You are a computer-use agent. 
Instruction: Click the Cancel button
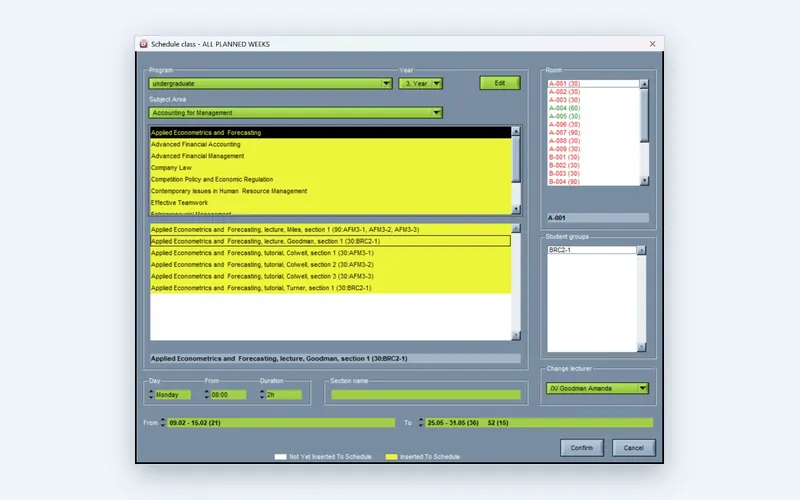634,447
